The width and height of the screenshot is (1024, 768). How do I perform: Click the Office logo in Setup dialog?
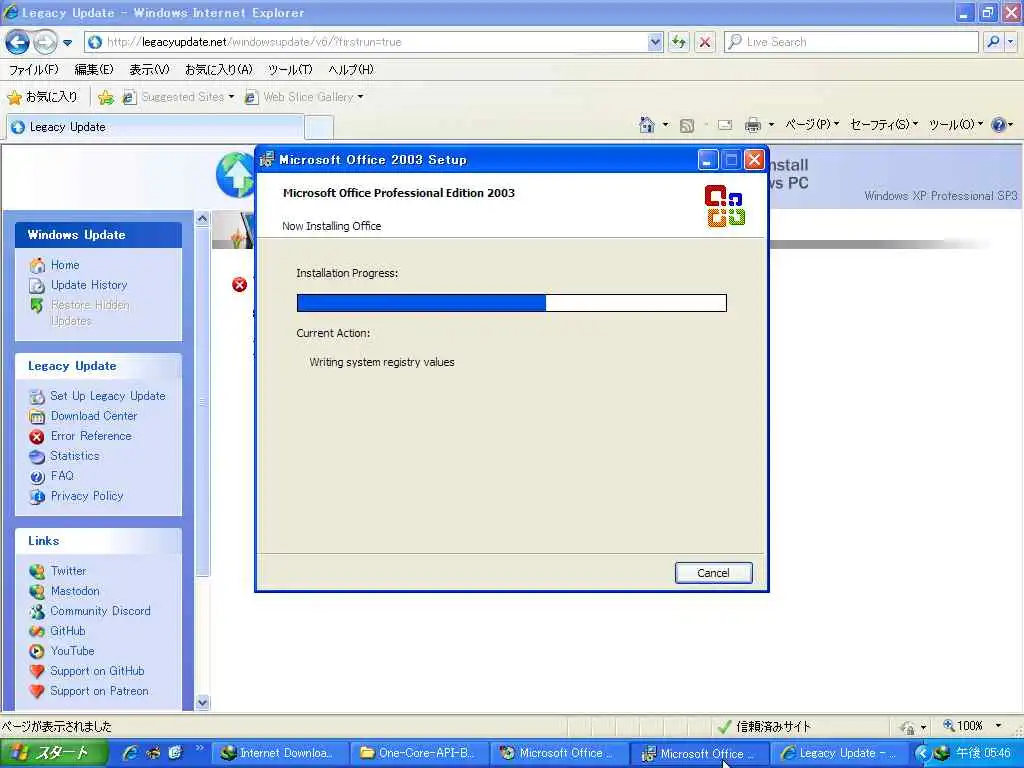725,206
